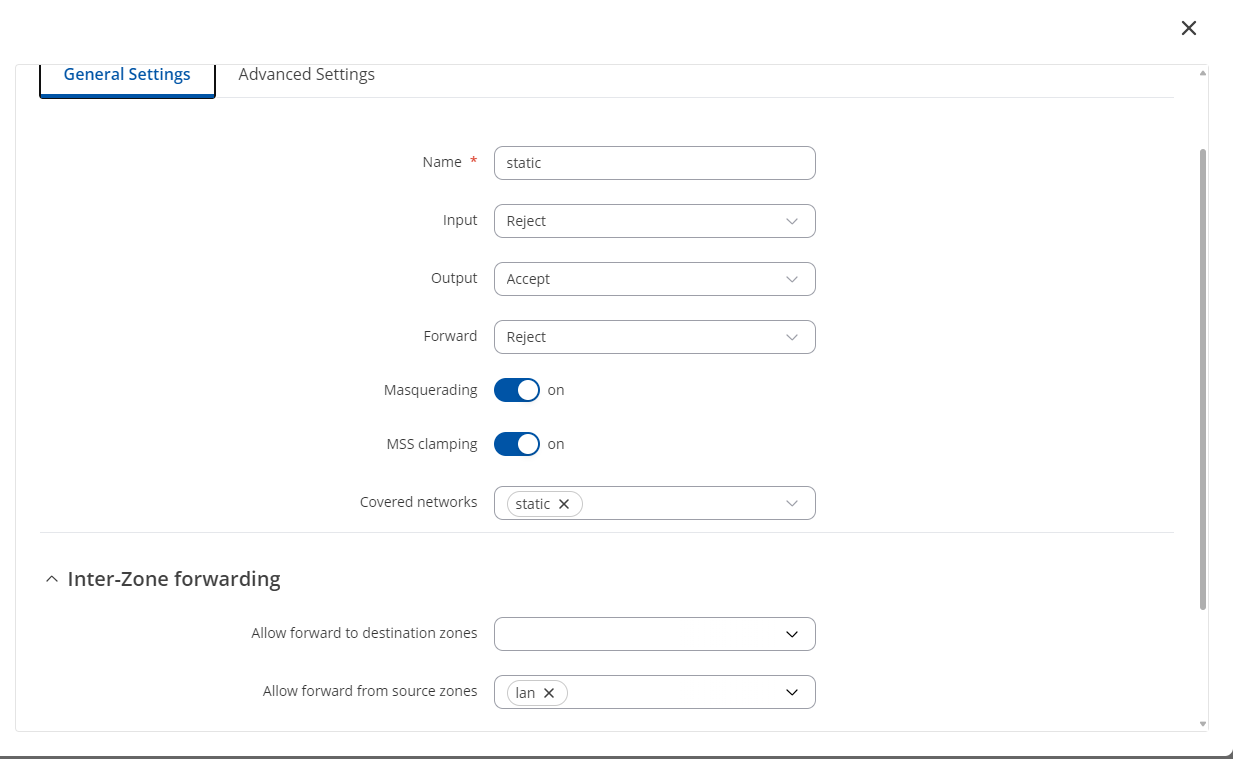Remove the lan tag from source zones
Viewport: 1233px width, 759px height.
(549, 693)
